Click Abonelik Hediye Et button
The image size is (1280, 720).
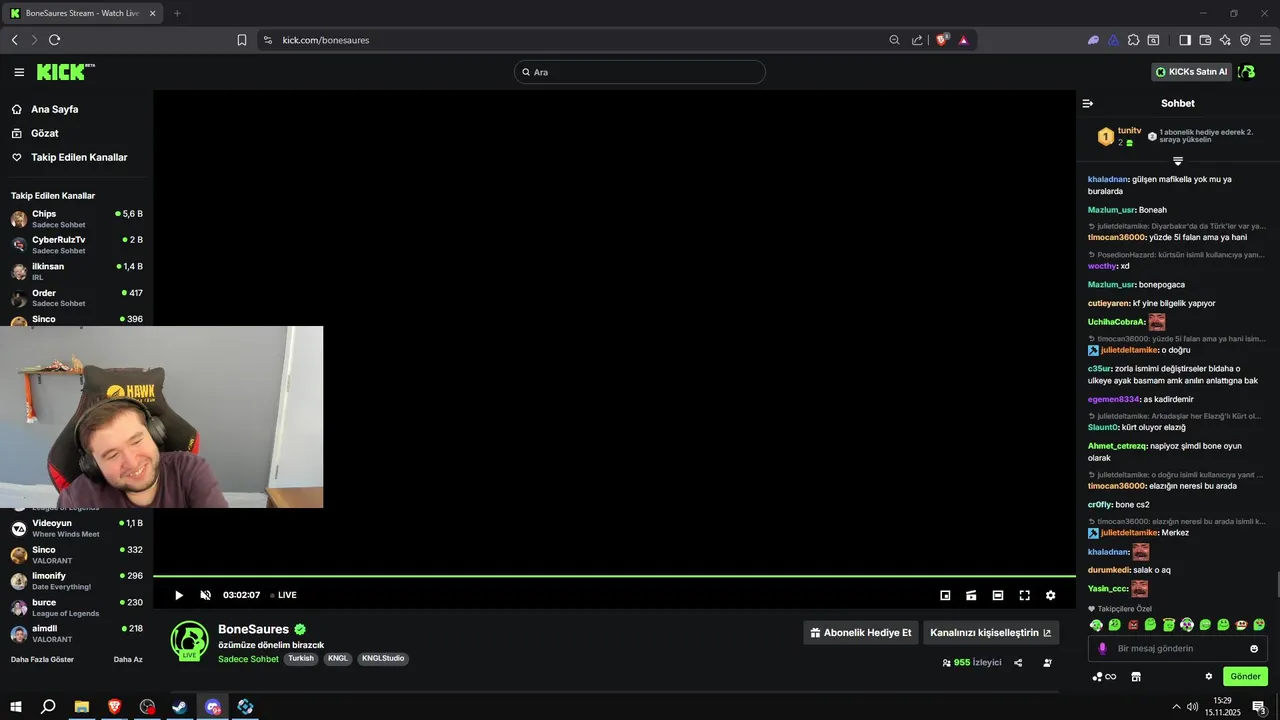[x=861, y=633]
